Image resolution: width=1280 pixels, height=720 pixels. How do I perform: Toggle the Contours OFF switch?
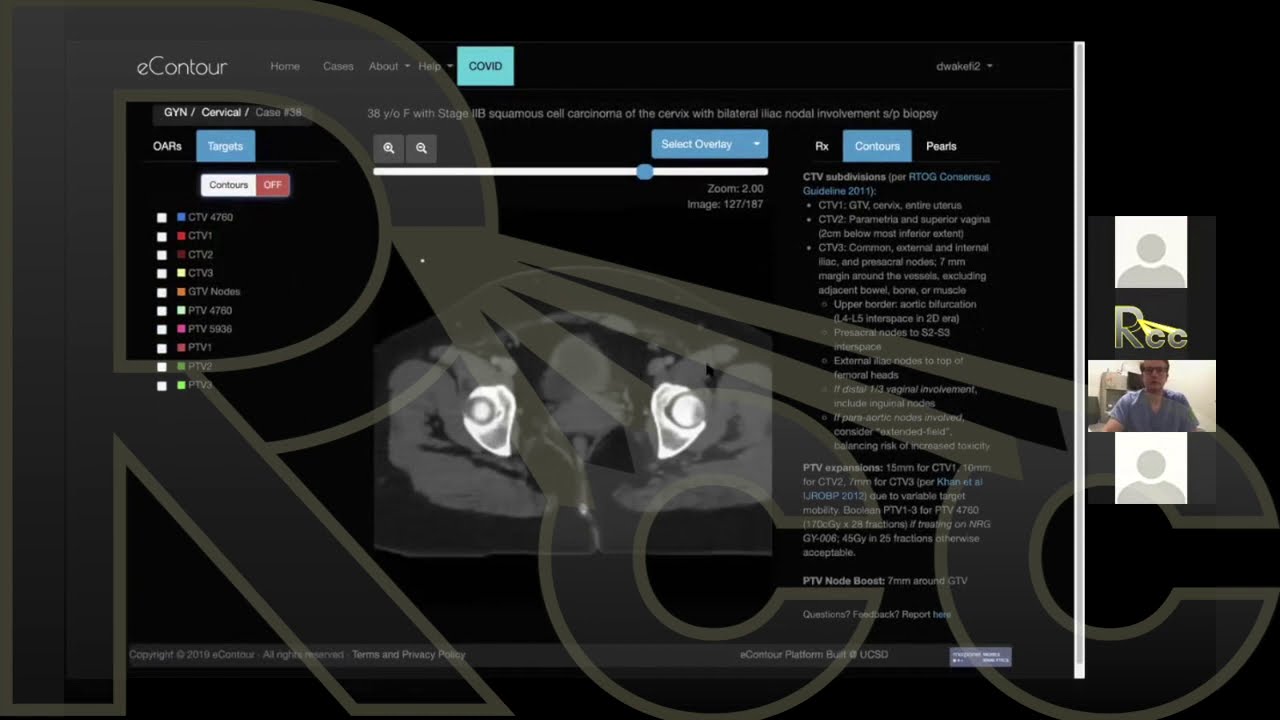coord(245,185)
